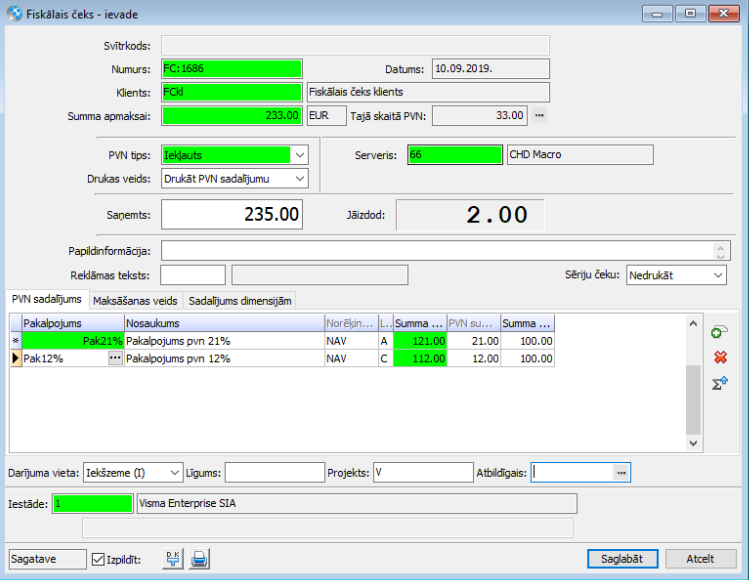Click the add row icon beside table
The width and height of the screenshot is (749, 580).
[x=719, y=332]
